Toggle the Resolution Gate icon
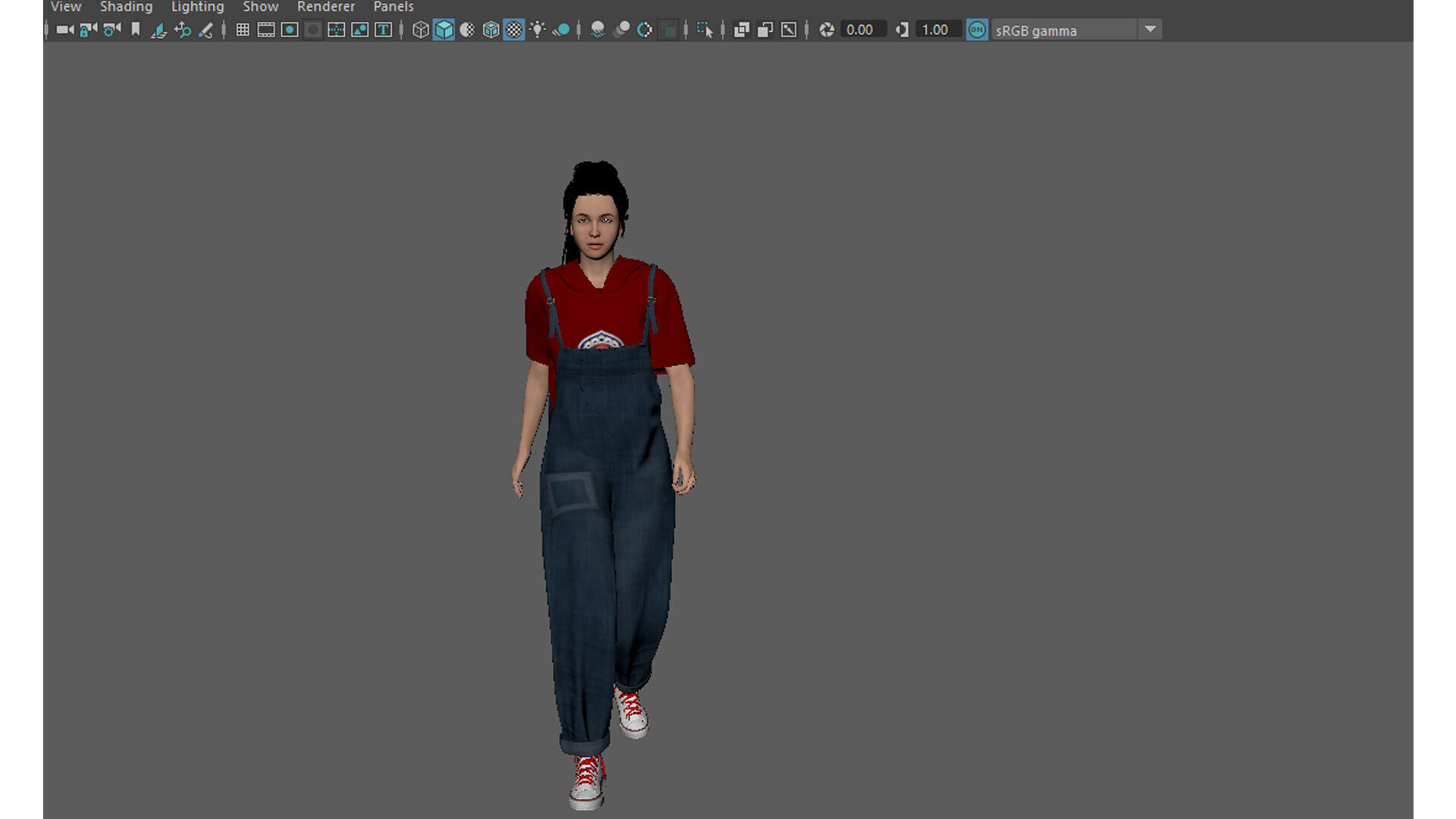 [290, 30]
